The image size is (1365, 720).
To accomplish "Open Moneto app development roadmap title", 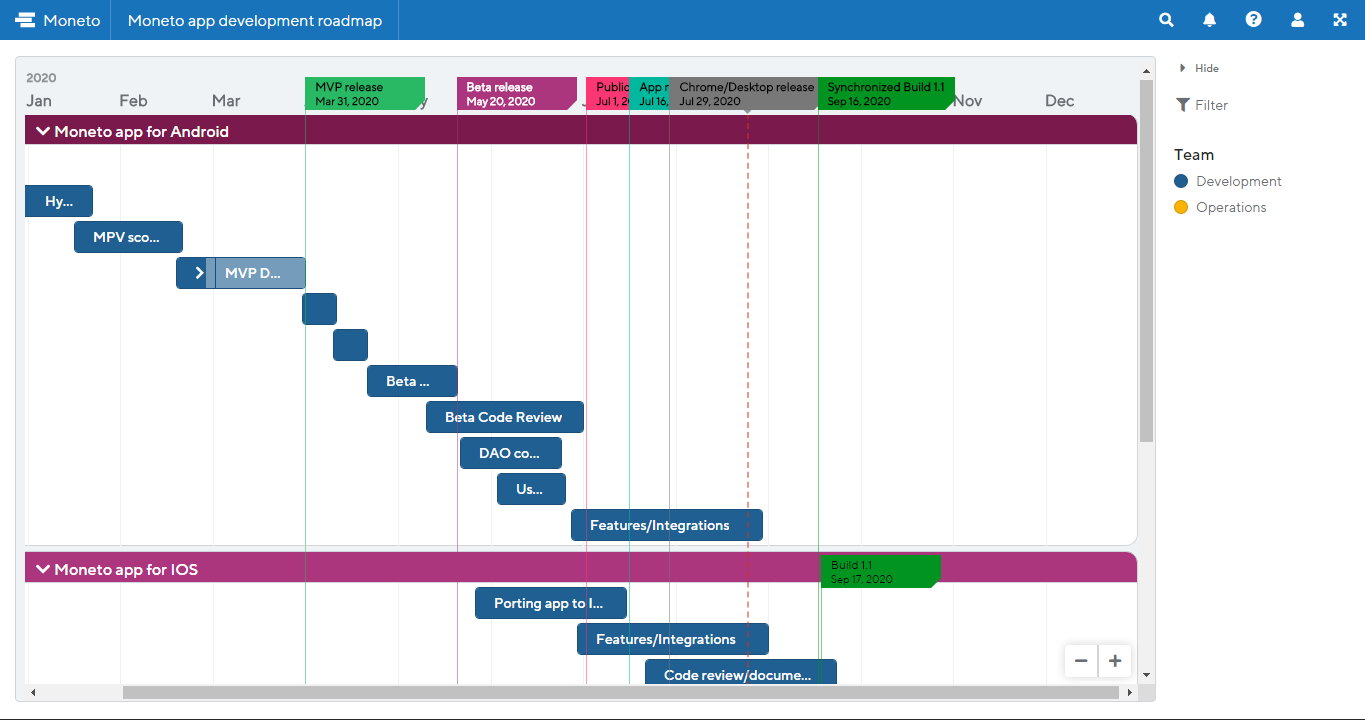I will (x=255, y=20).
